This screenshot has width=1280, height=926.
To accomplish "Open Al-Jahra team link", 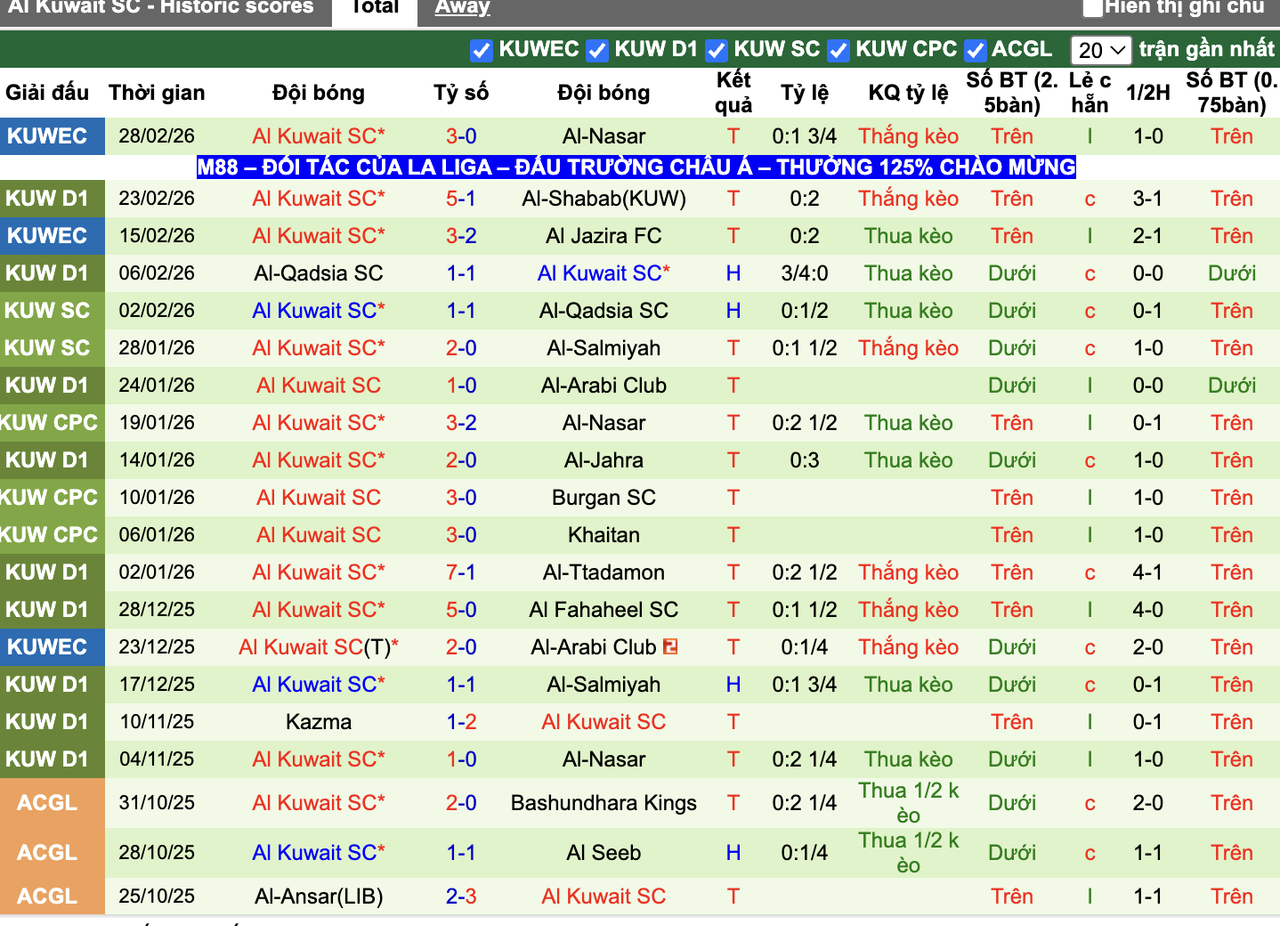I will 604,460.
